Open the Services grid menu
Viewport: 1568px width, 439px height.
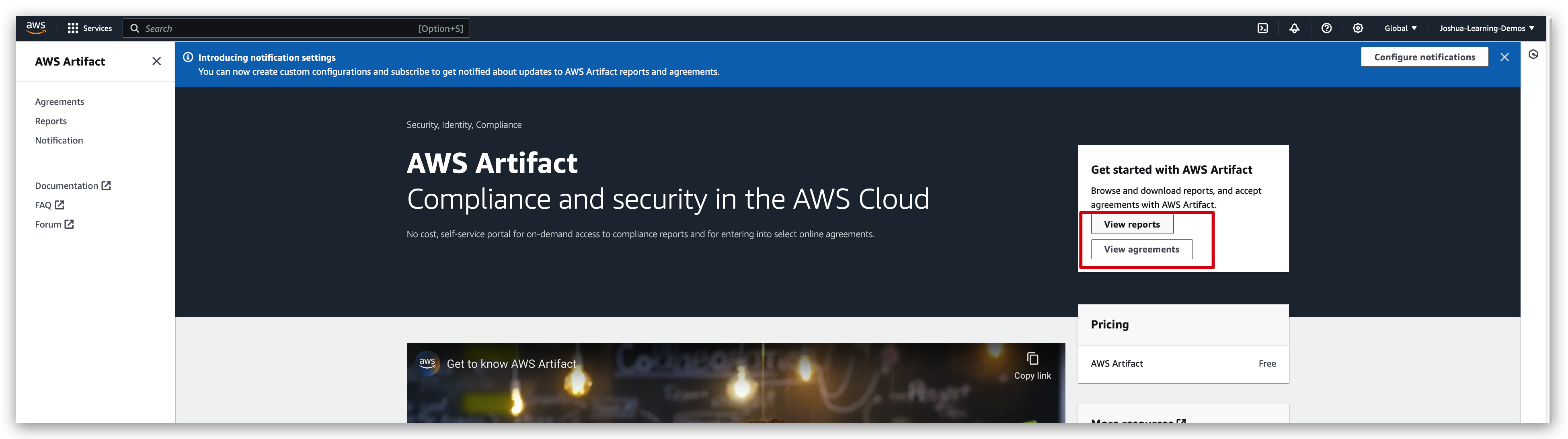pyautogui.click(x=90, y=28)
